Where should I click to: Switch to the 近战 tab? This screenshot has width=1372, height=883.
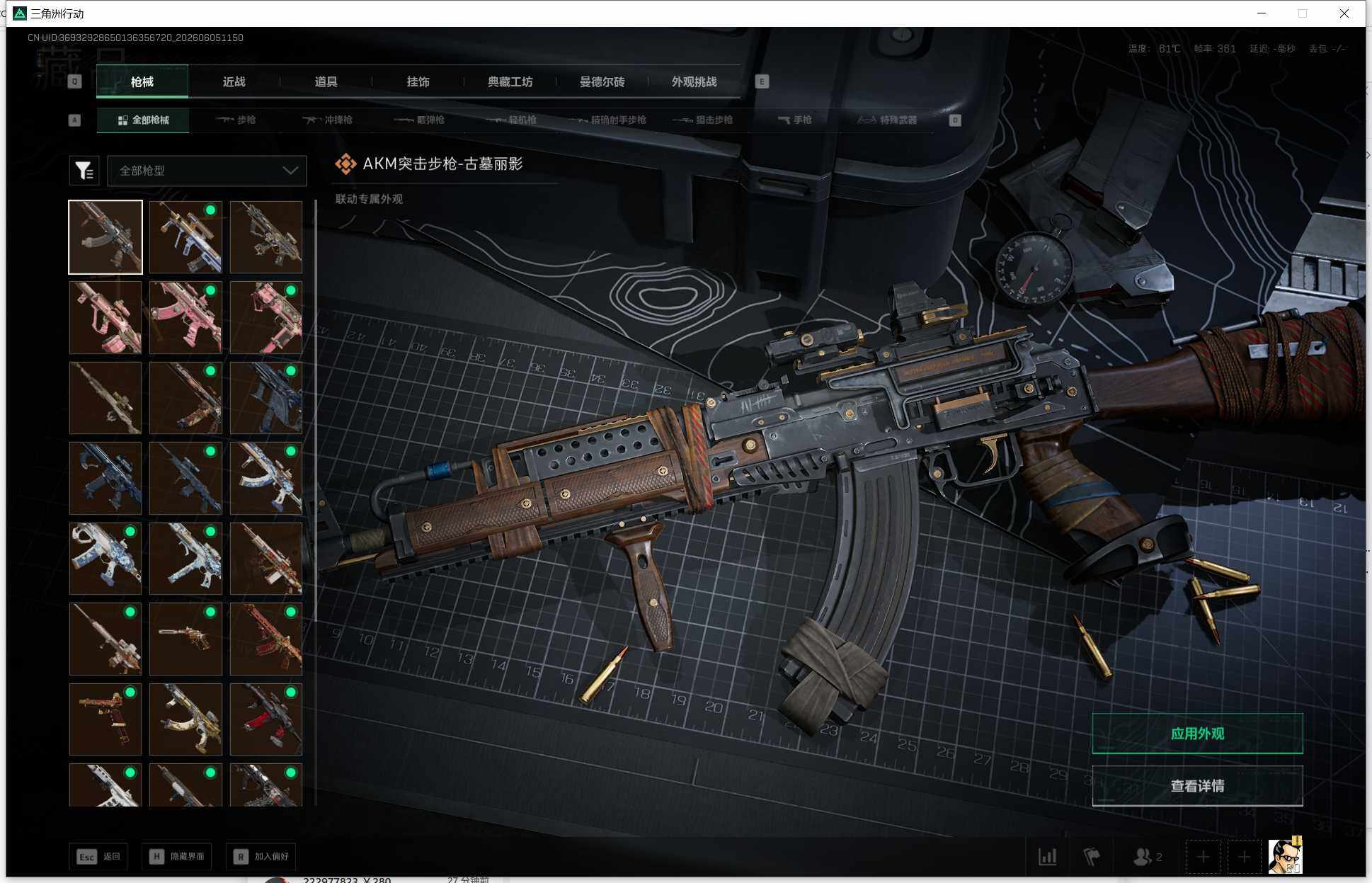click(x=234, y=81)
